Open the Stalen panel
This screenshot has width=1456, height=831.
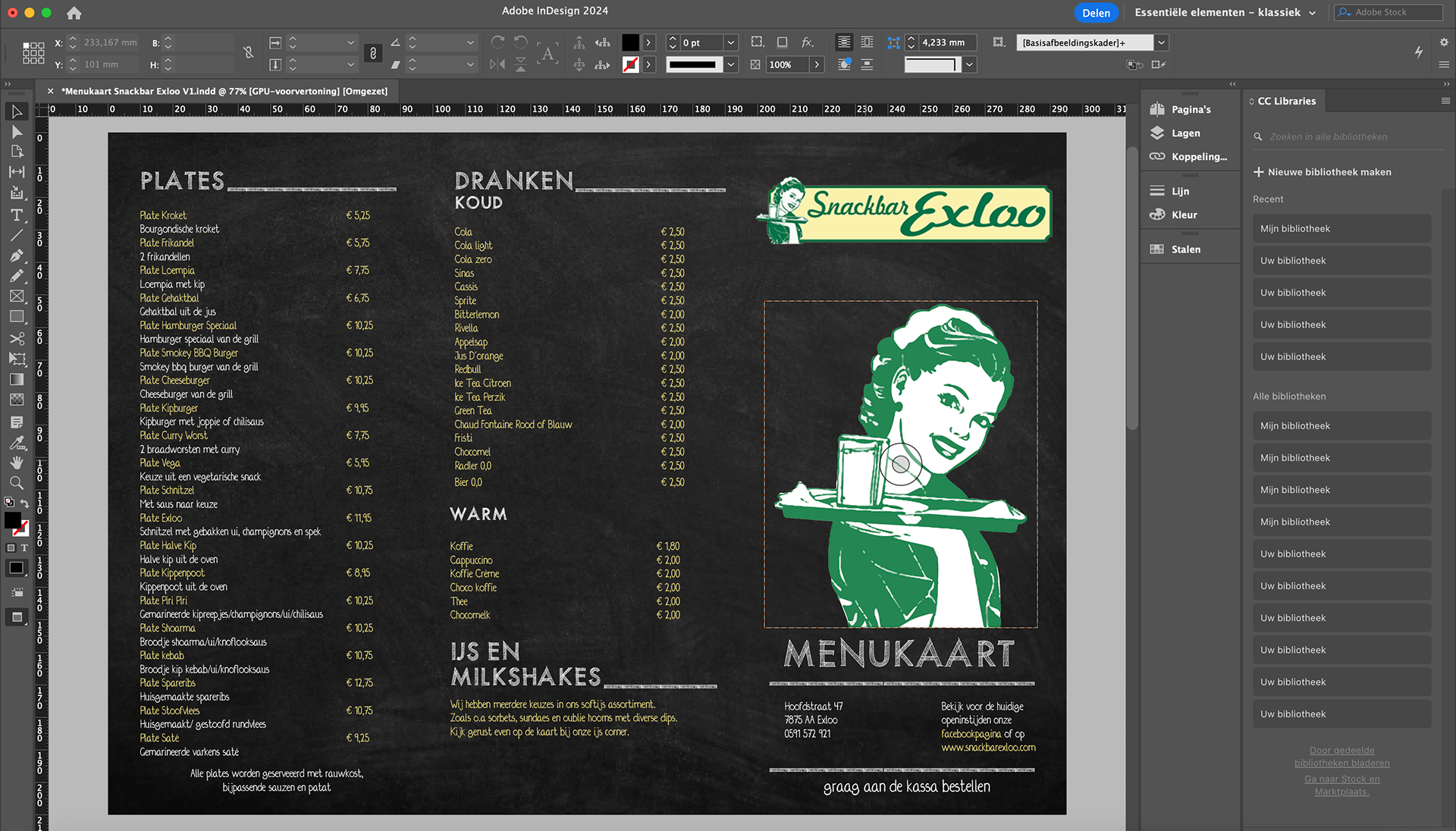click(x=1175, y=249)
